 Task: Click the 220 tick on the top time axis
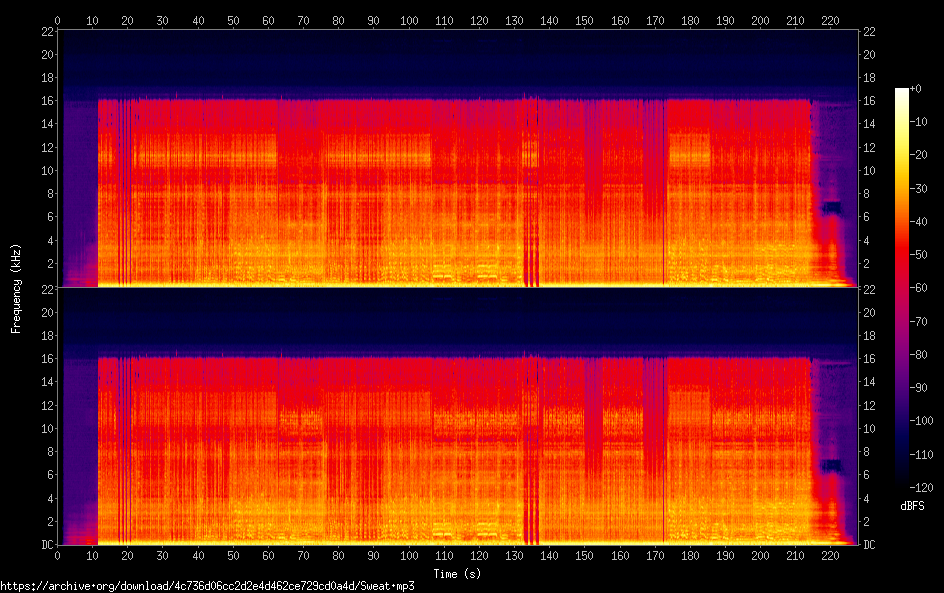coord(831,20)
